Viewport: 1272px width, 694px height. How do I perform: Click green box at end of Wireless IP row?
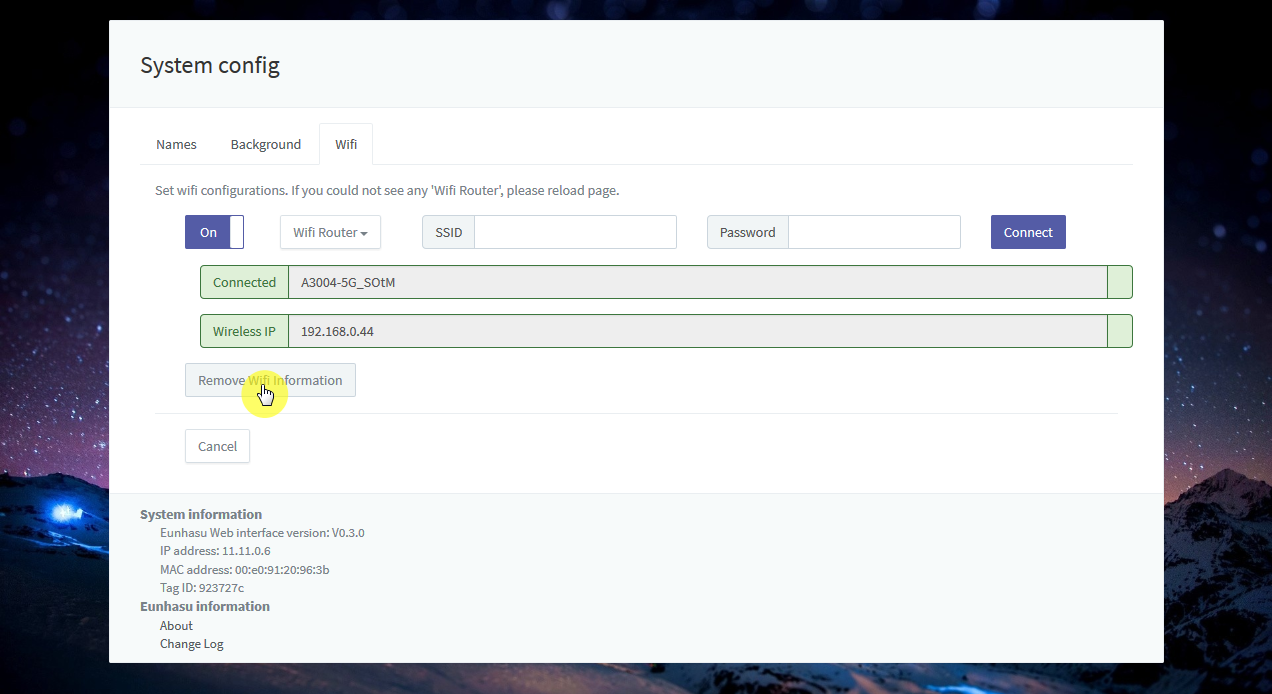(x=1120, y=331)
